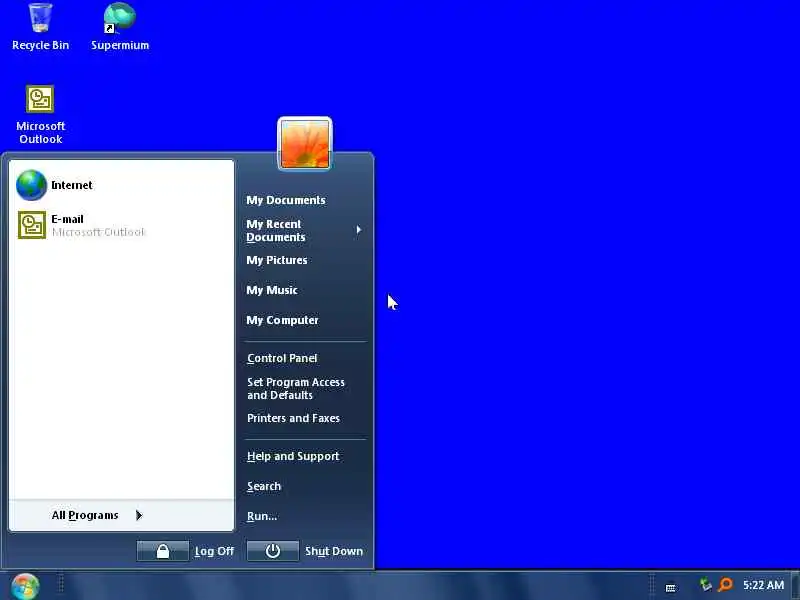Click the user account flower picture
The width and height of the screenshot is (800, 600).
(305, 144)
